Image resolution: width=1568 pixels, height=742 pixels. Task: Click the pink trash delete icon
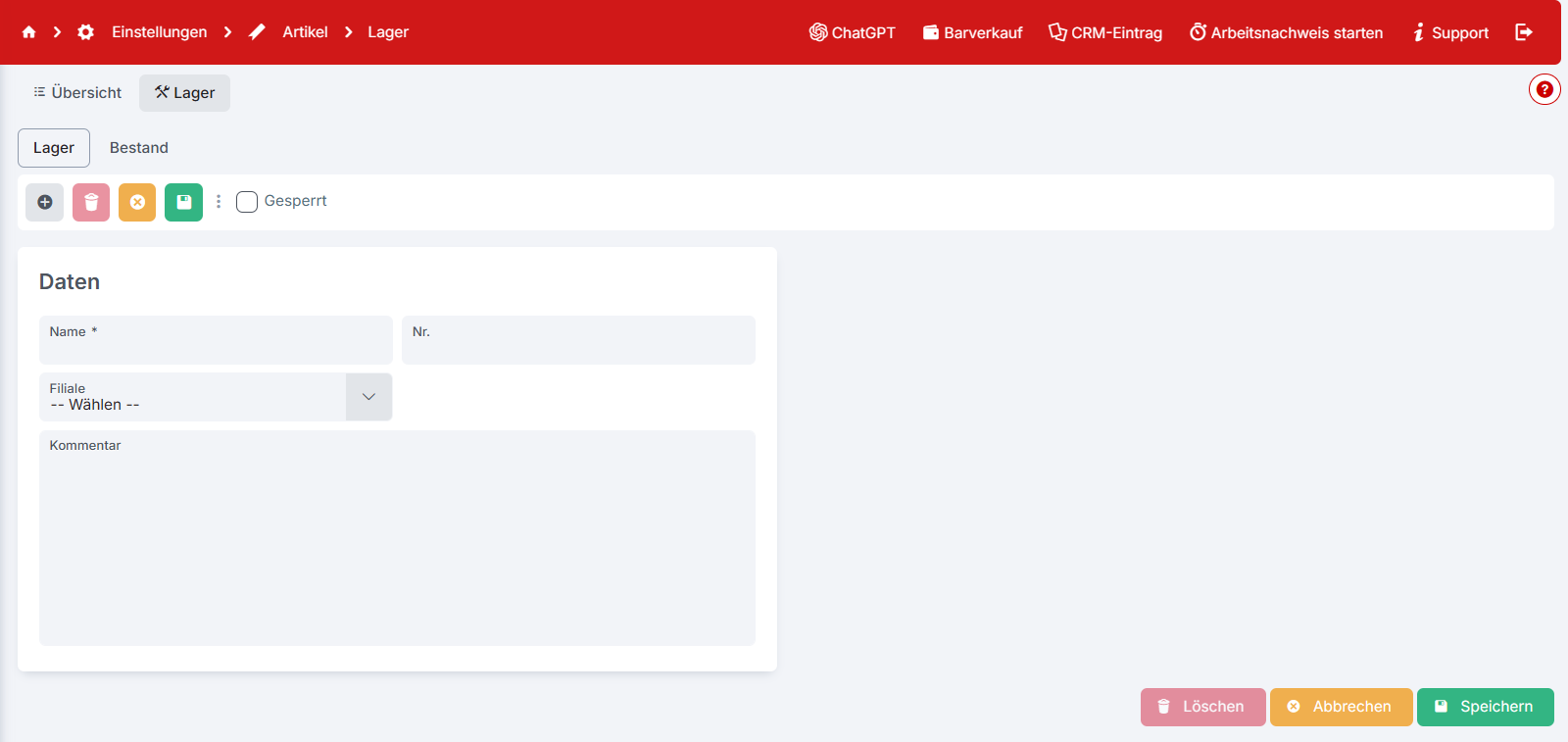tap(91, 202)
